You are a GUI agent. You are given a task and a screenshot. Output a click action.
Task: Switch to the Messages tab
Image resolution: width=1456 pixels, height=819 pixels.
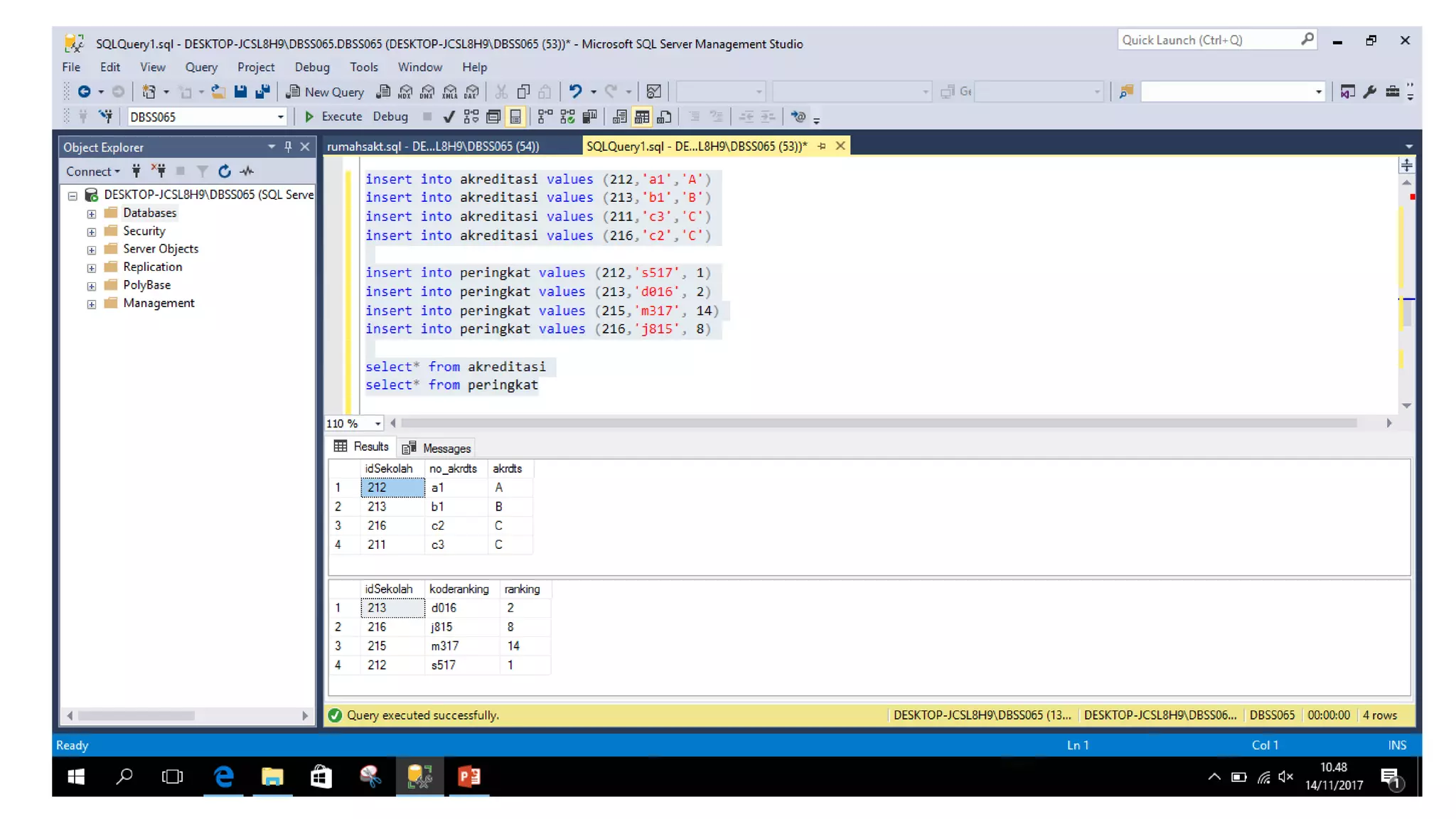click(437, 448)
